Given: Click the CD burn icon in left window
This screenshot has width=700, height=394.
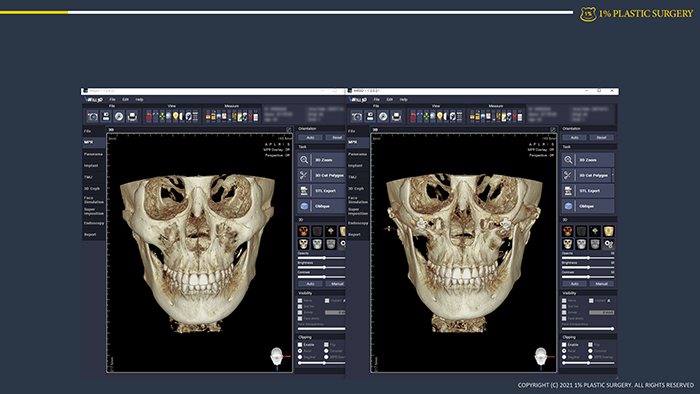Looking at the screenshot, I should coord(119,116).
